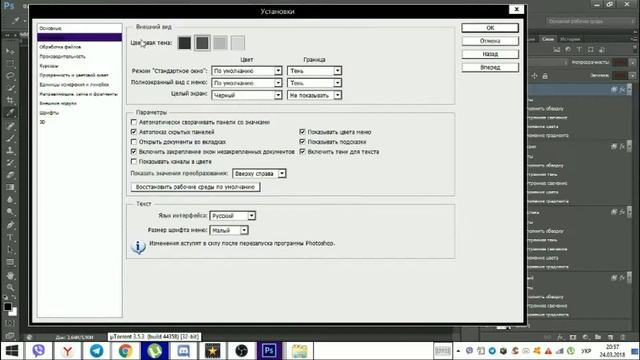Image resolution: width=640 pixels, height=360 pixels.
Task: Click the OK button
Action: coord(490,28)
